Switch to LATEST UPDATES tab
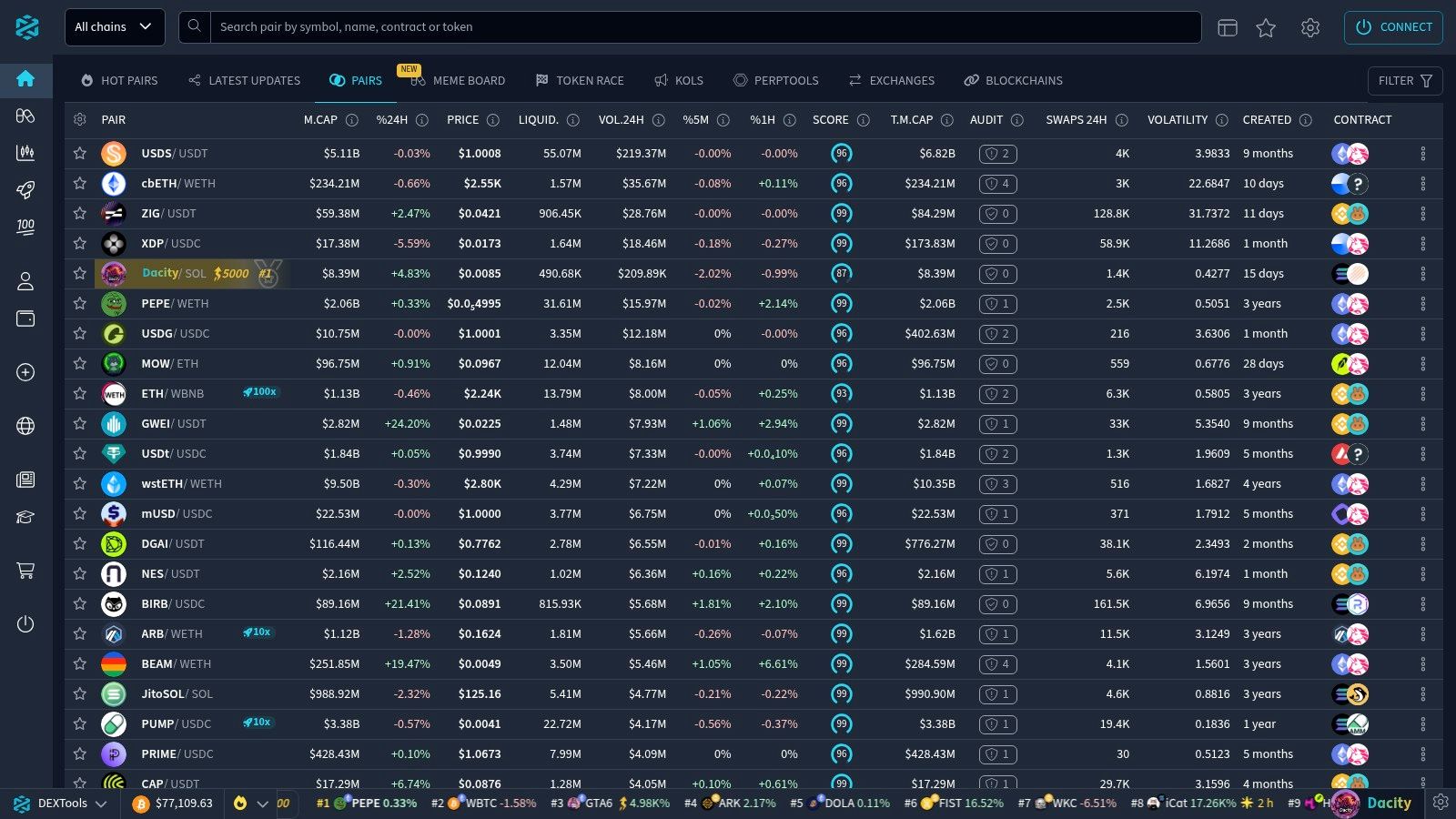The image size is (1456, 819). pyautogui.click(x=244, y=81)
